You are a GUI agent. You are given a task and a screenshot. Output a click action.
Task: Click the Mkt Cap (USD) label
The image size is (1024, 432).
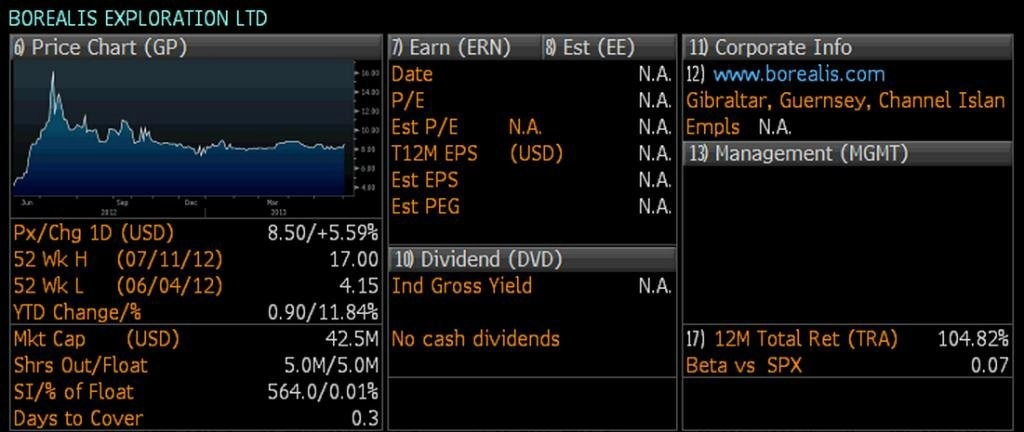96,339
